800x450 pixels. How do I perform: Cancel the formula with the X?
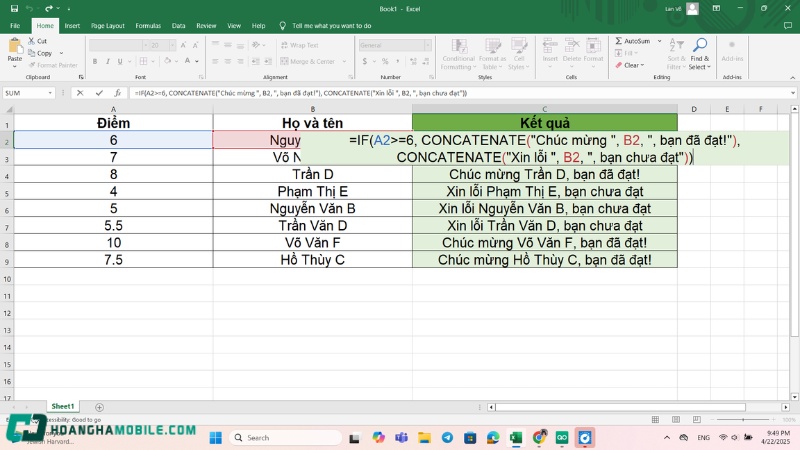(80, 93)
